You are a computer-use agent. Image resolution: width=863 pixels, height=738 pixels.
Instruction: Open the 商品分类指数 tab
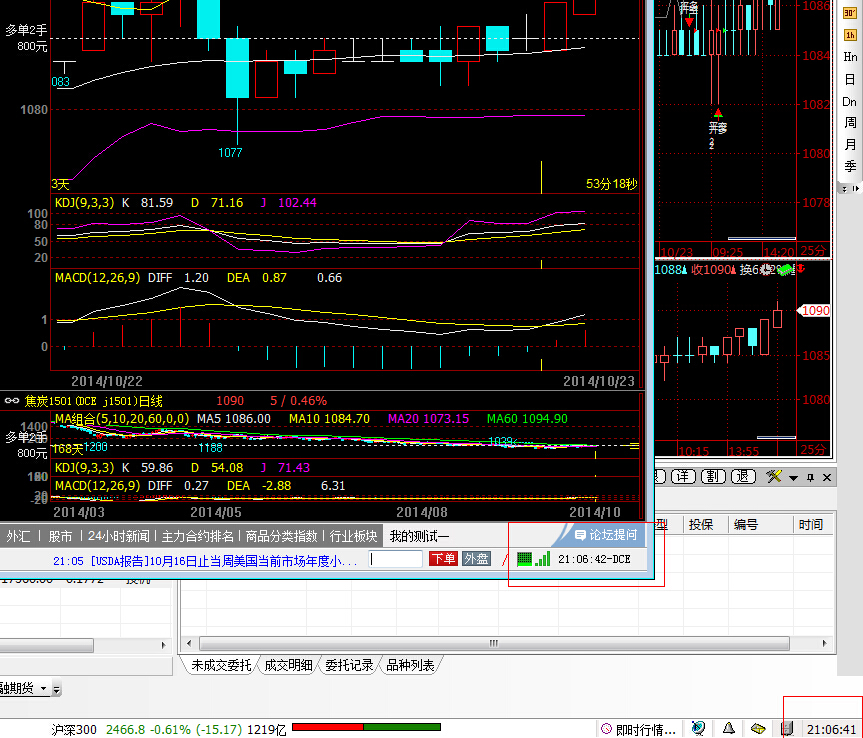(x=281, y=536)
